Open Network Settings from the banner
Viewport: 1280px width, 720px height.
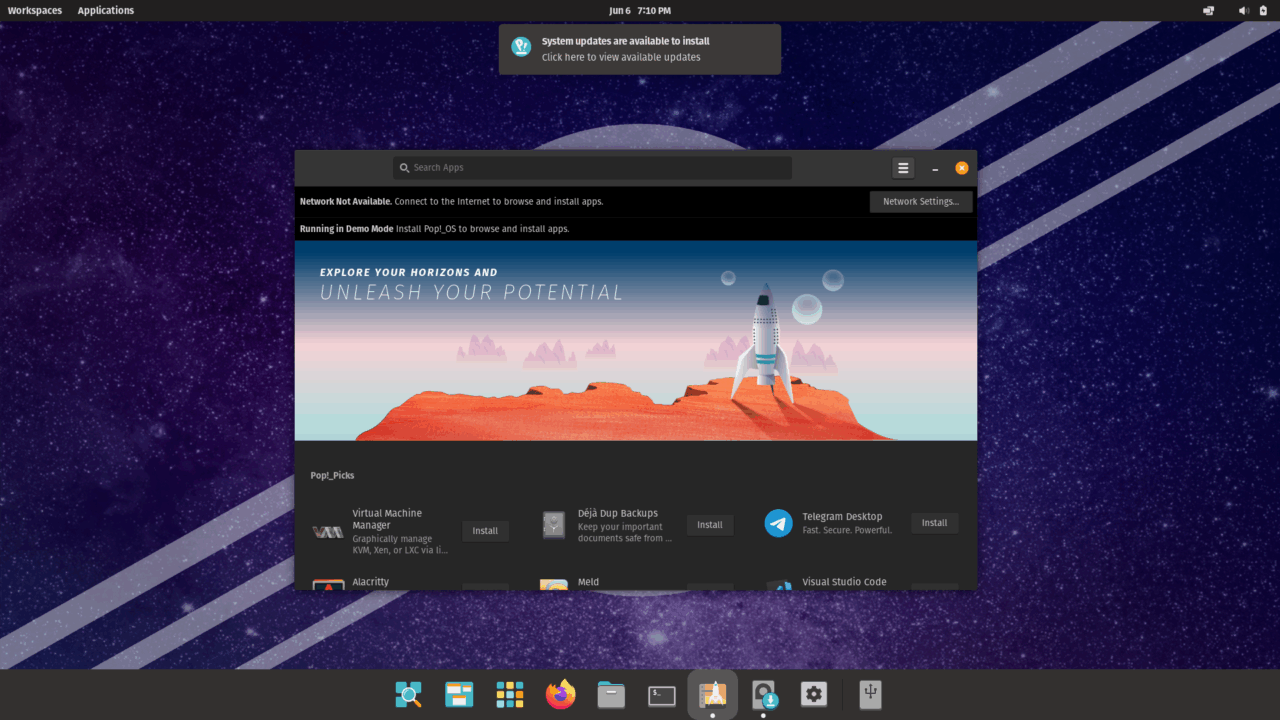click(x=920, y=201)
